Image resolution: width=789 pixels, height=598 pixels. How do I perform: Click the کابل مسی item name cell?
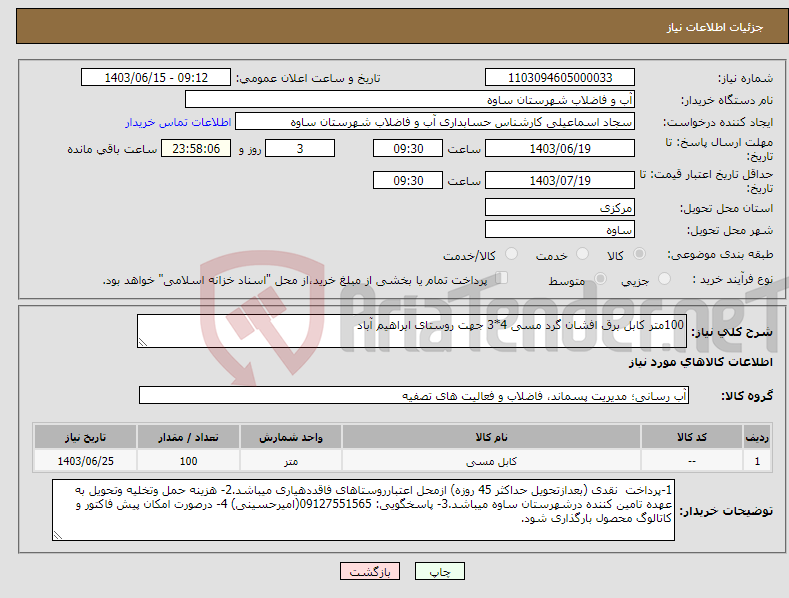point(491,461)
